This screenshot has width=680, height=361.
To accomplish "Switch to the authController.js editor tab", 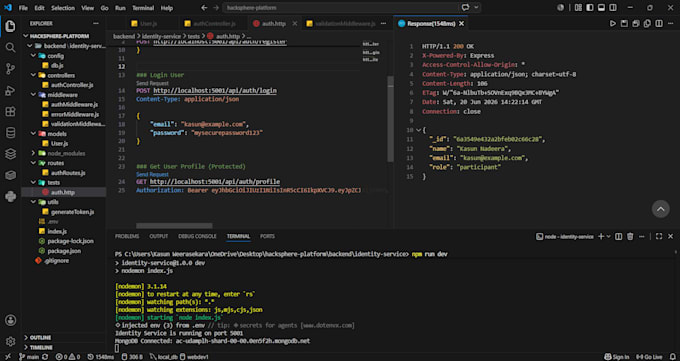I will (214, 23).
